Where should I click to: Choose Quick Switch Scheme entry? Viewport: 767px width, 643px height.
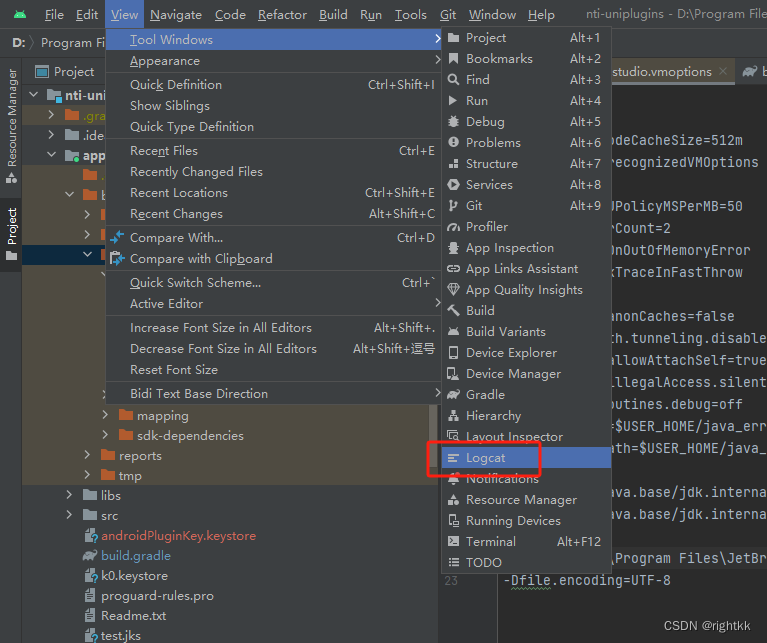click(x=273, y=283)
